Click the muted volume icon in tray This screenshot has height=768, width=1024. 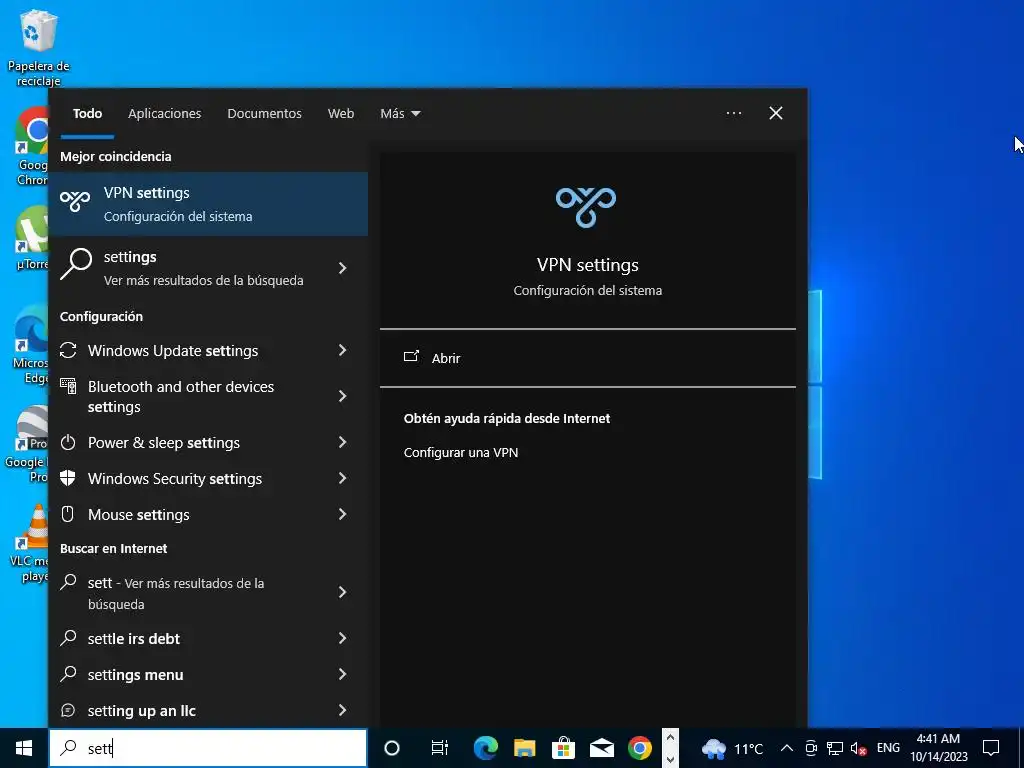[x=858, y=748]
